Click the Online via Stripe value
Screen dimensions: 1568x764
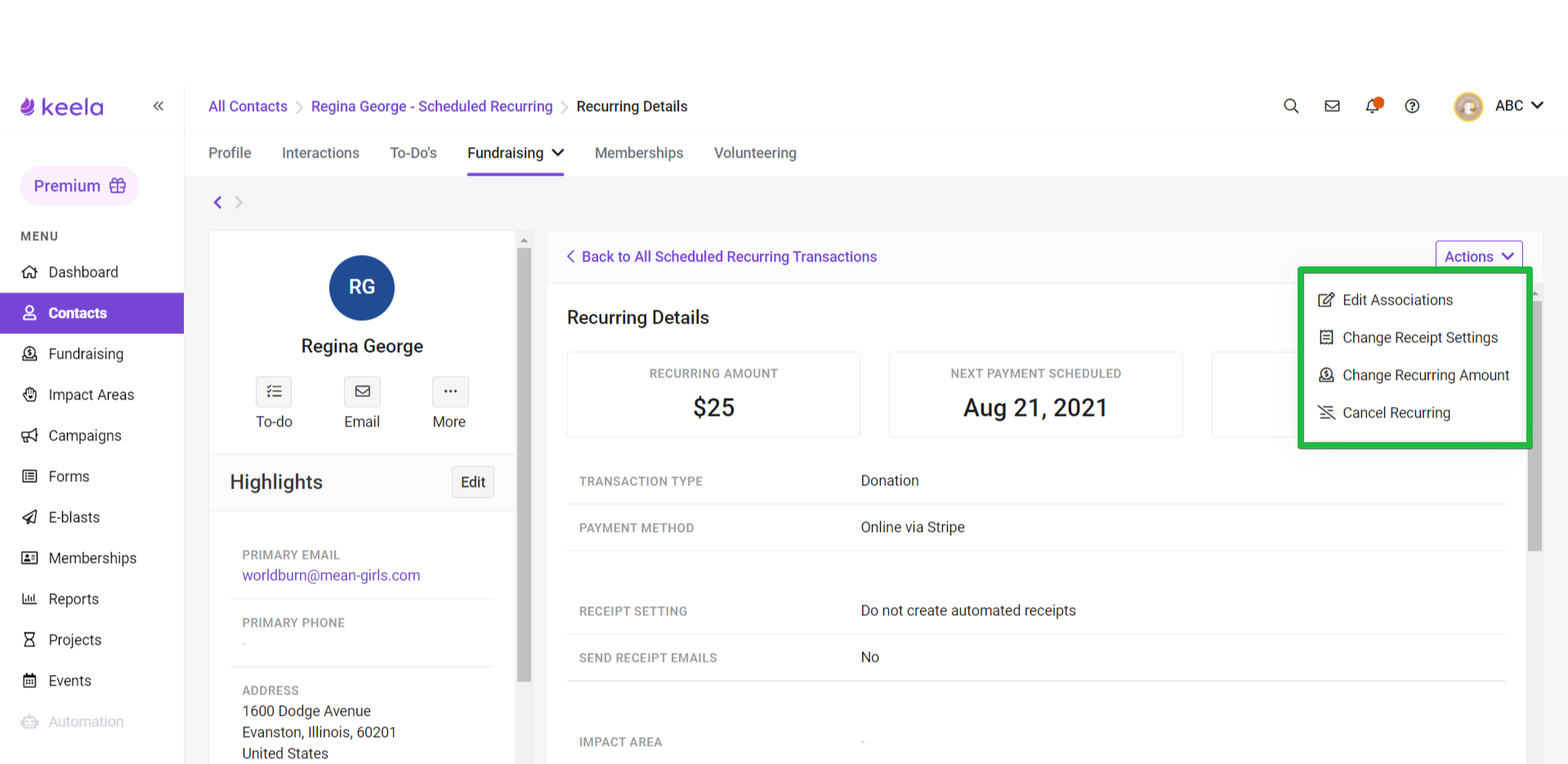pyautogui.click(x=913, y=527)
